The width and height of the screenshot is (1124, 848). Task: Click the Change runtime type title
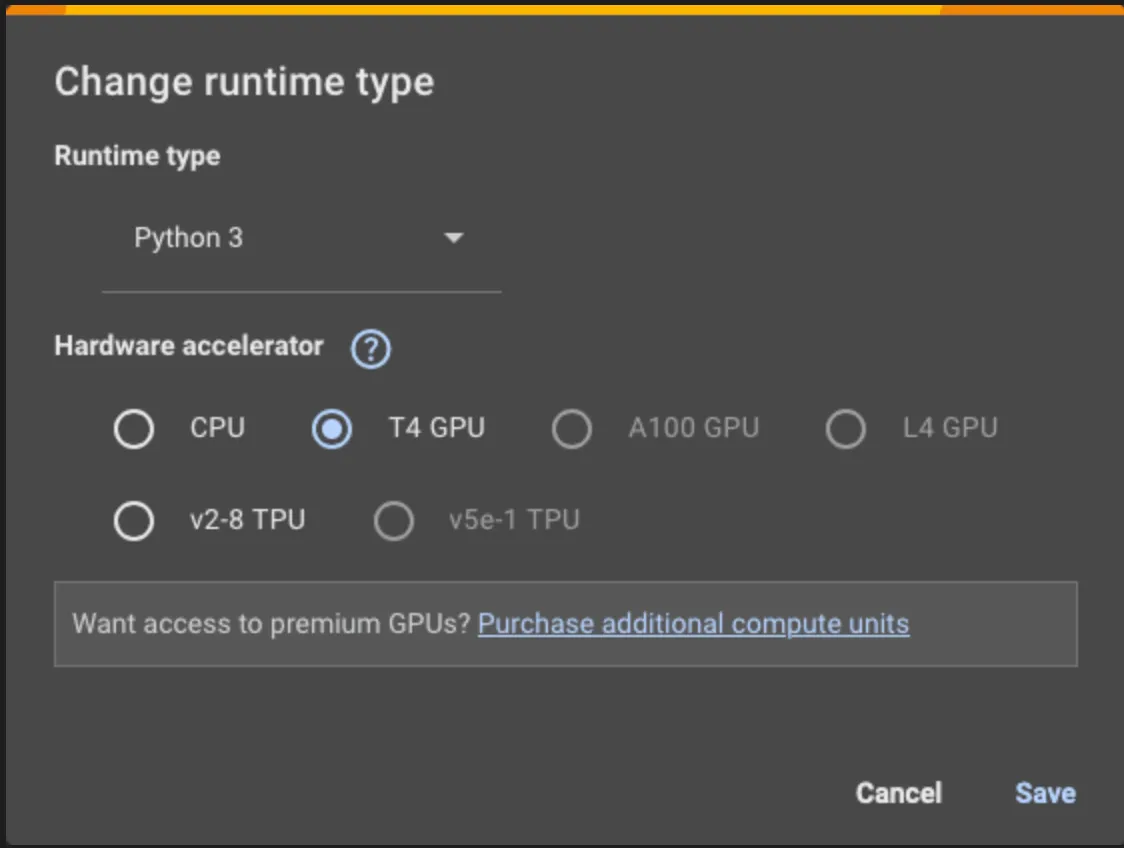[245, 82]
